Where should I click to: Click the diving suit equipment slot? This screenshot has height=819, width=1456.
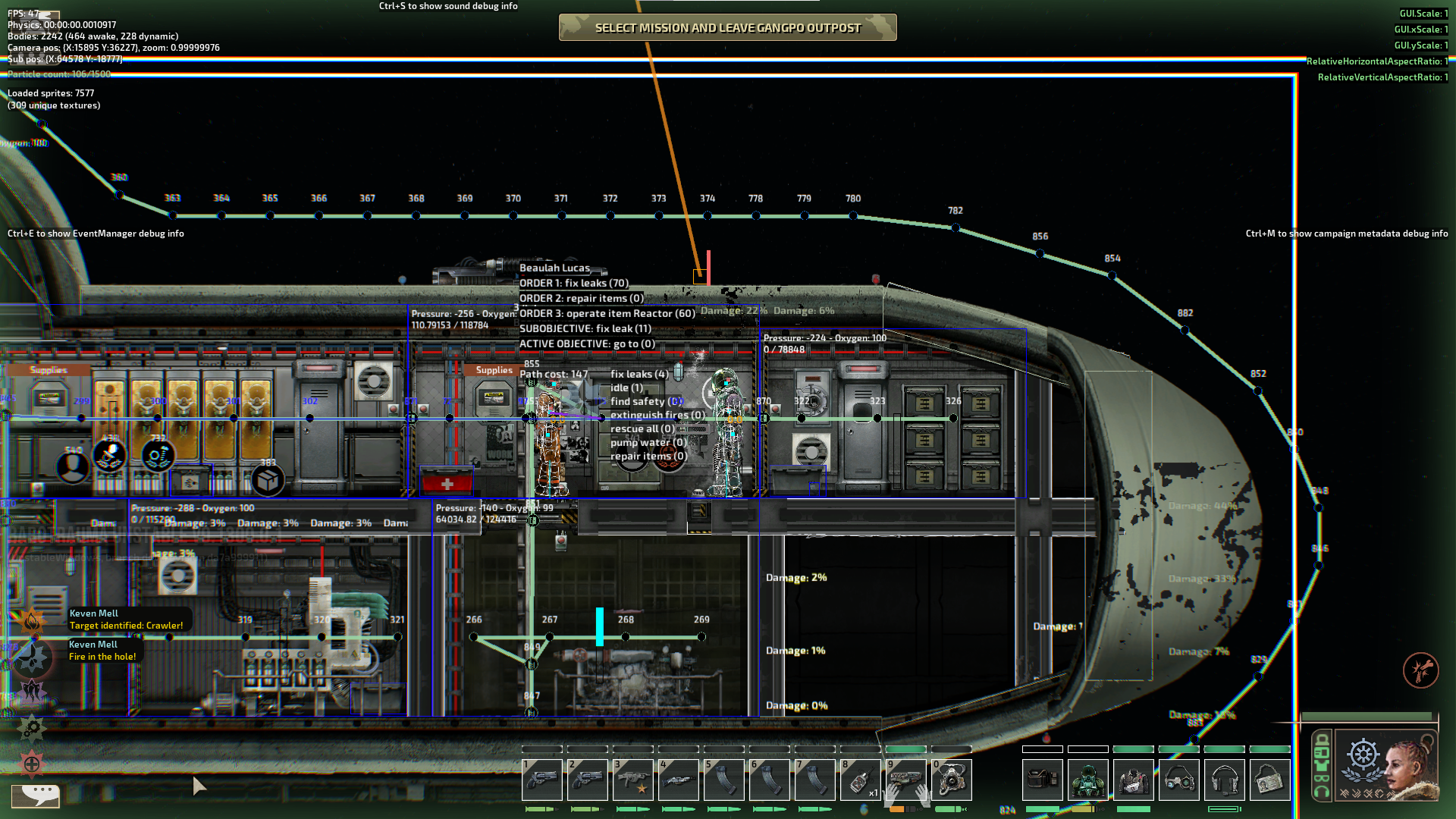[x=1087, y=780]
